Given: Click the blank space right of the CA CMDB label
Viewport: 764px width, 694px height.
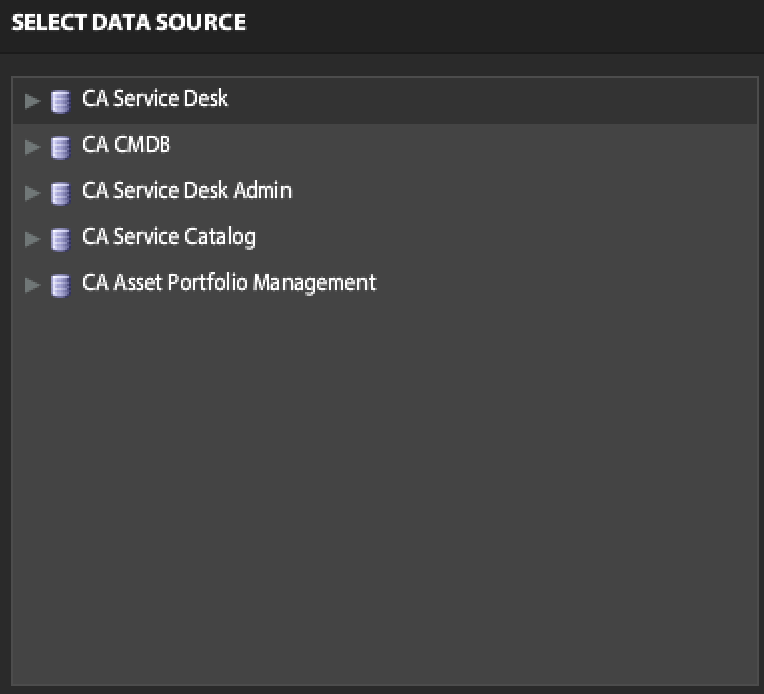Looking at the screenshot, I should [x=450, y=146].
